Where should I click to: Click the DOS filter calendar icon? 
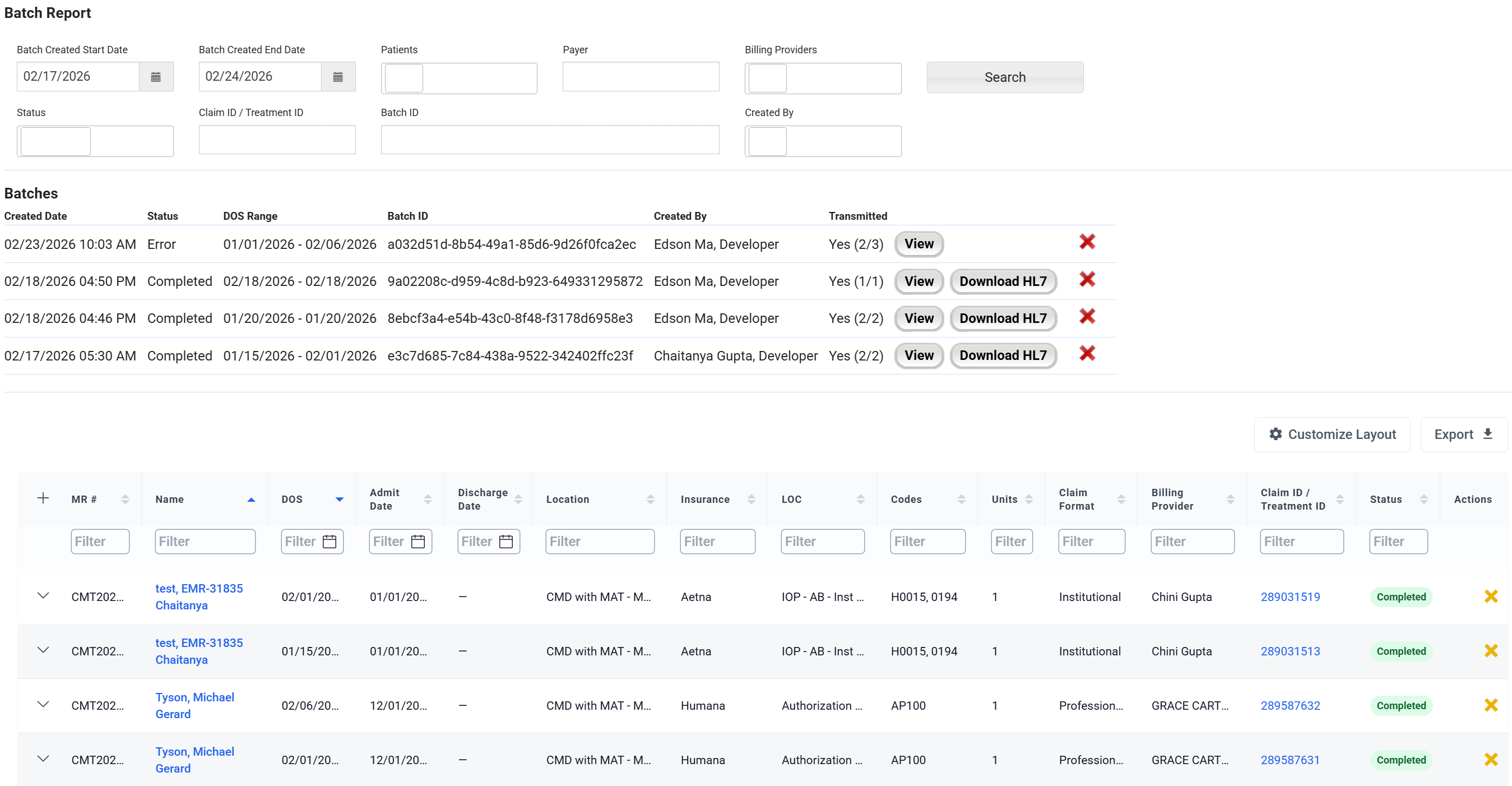coord(330,541)
